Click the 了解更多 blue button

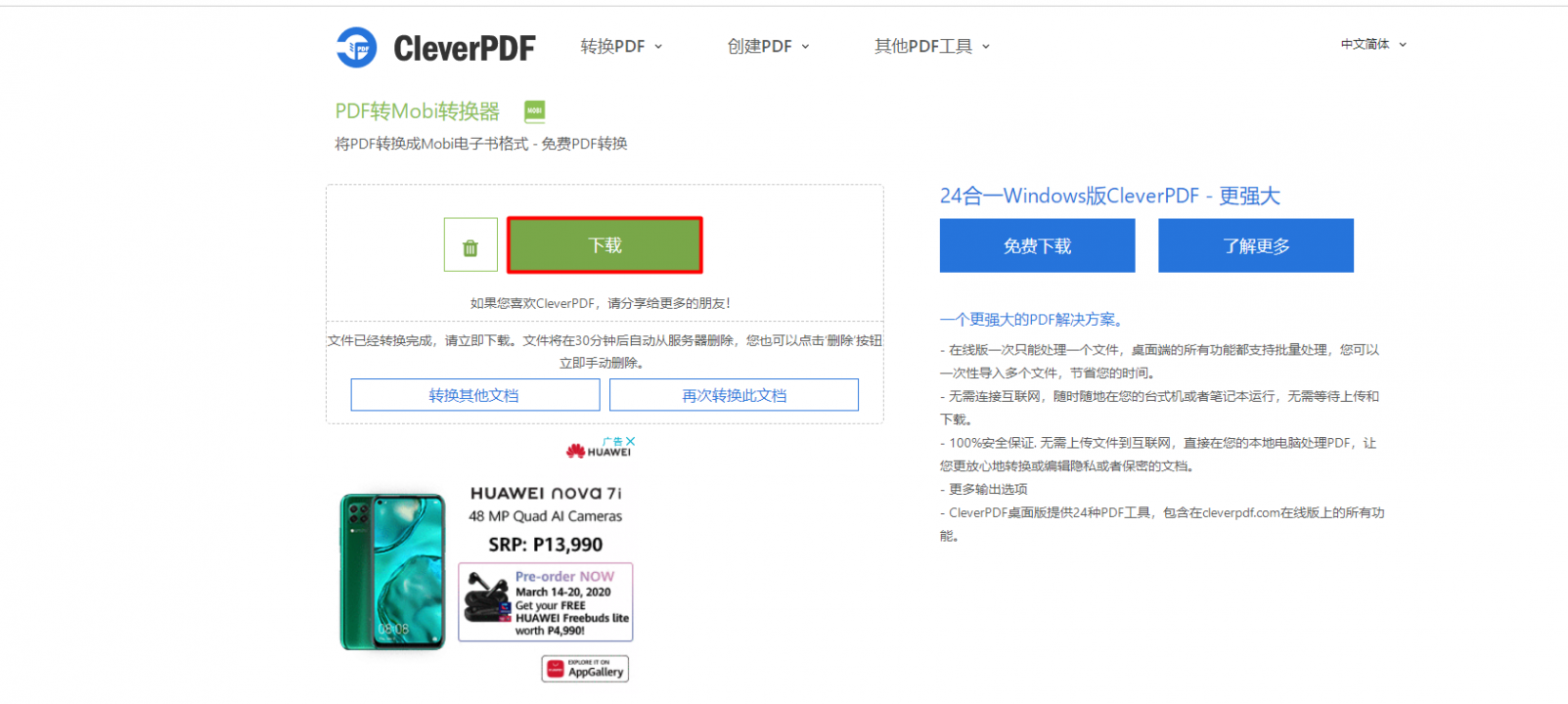point(1256,245)
